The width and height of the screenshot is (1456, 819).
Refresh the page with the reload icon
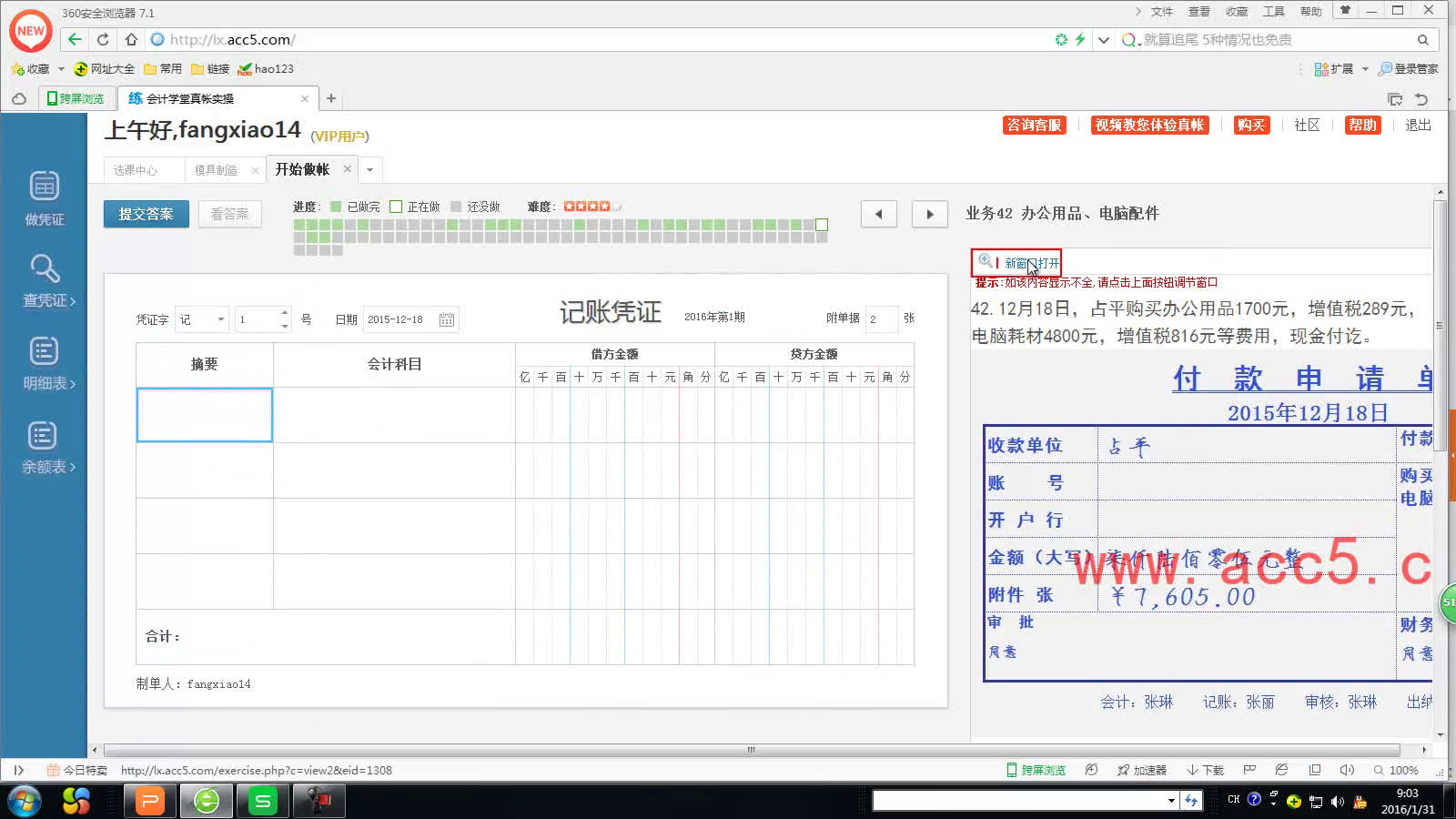click(103, 39)
